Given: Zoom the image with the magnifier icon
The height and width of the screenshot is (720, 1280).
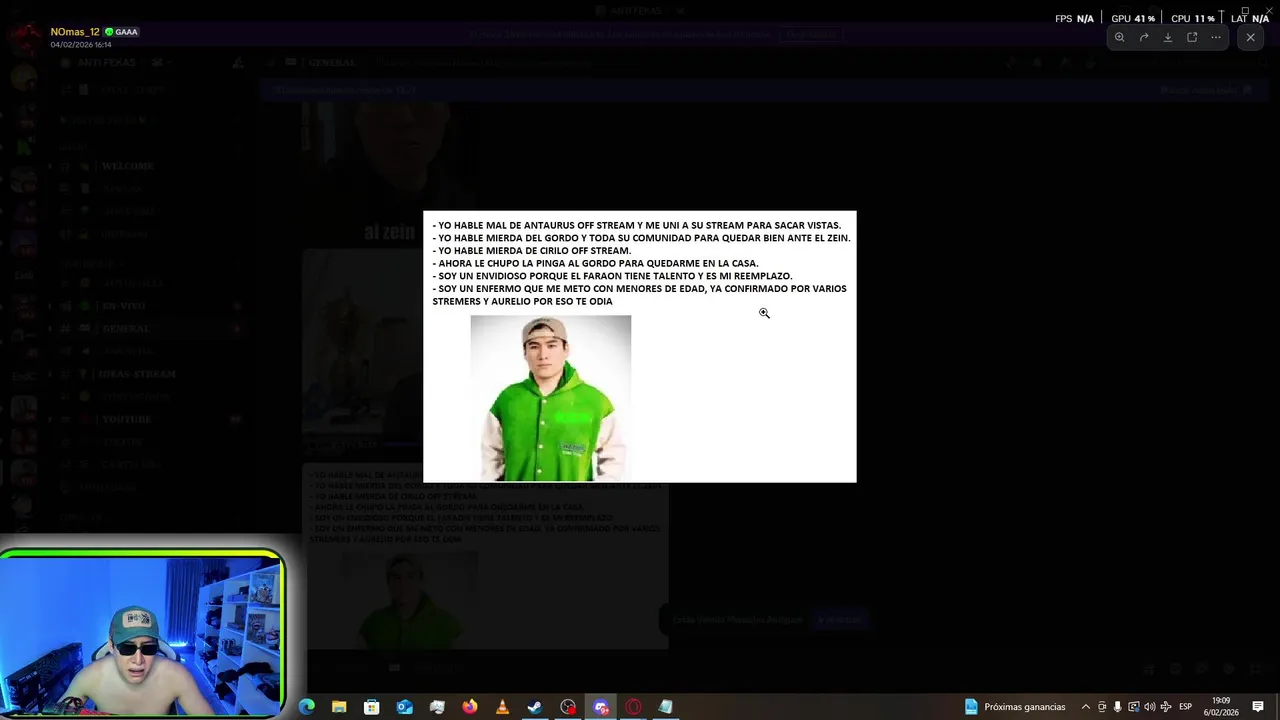Looking at the screenshot, I should [x=1119, y=37].
